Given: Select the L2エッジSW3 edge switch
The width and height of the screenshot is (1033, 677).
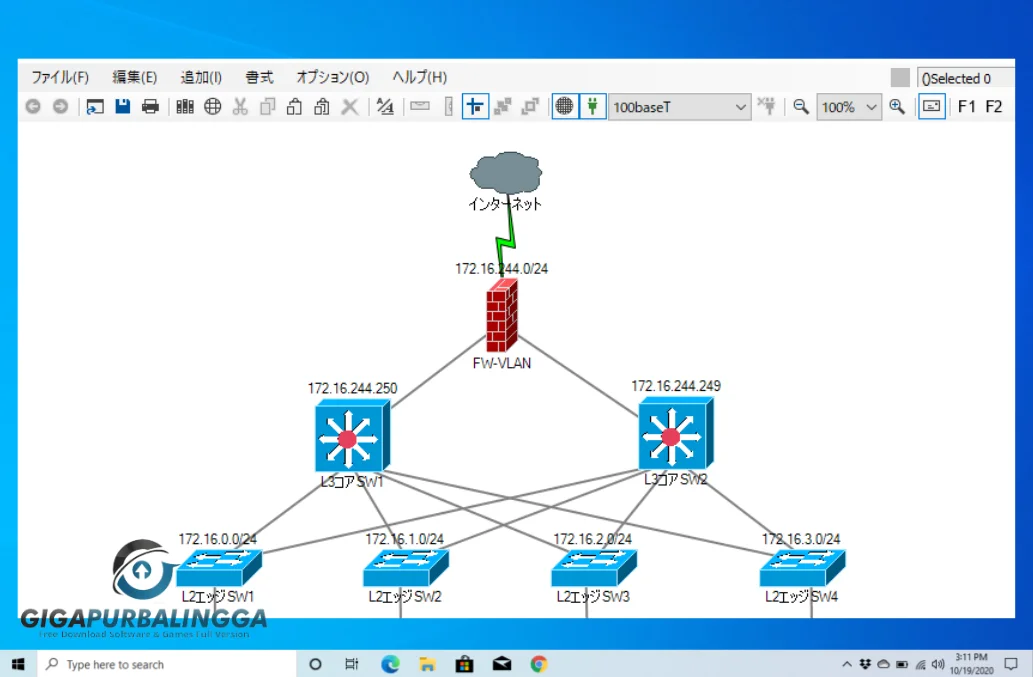Looking at the screenshot, I should point(594,568).
